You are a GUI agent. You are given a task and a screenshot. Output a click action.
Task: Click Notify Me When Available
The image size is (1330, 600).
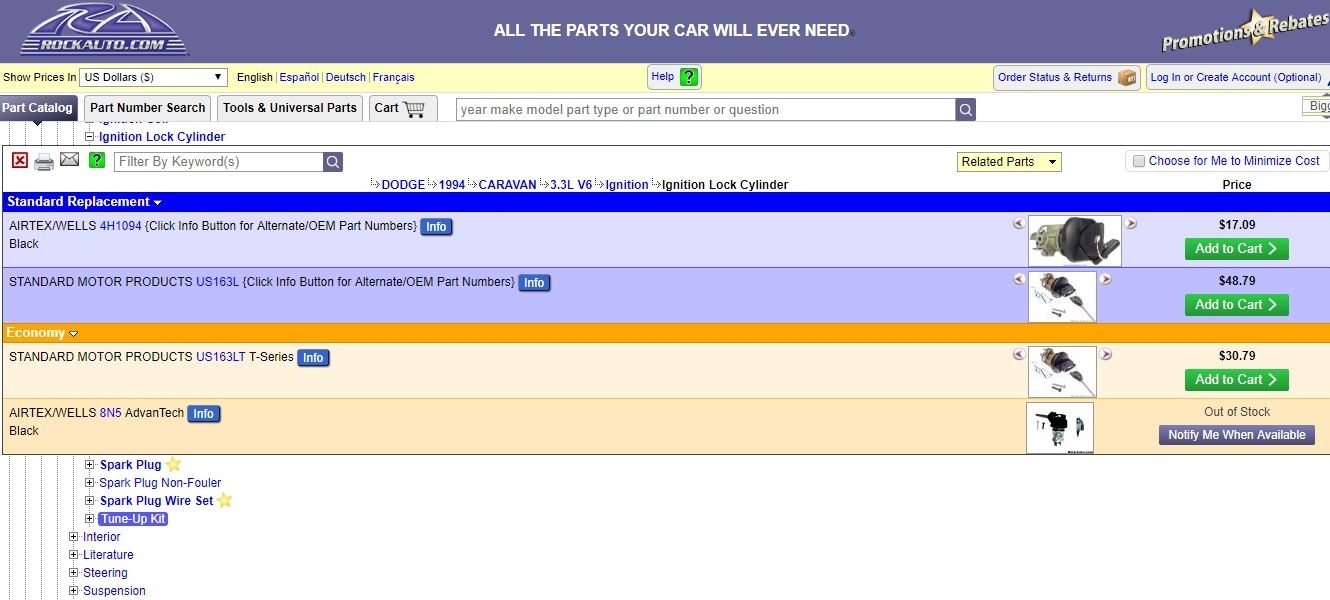pyautogui.click(x=1237, y=435)
